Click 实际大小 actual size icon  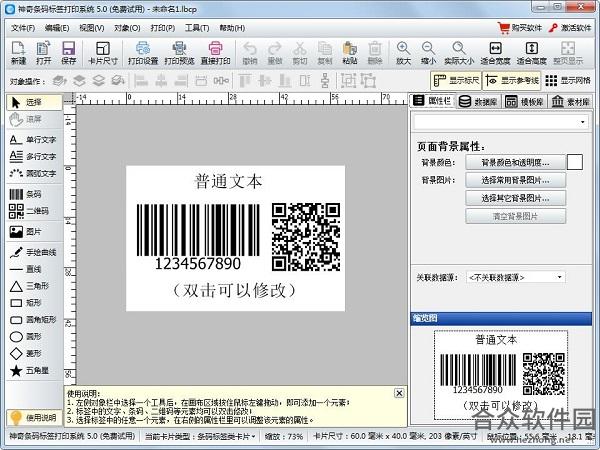[459, 53]
